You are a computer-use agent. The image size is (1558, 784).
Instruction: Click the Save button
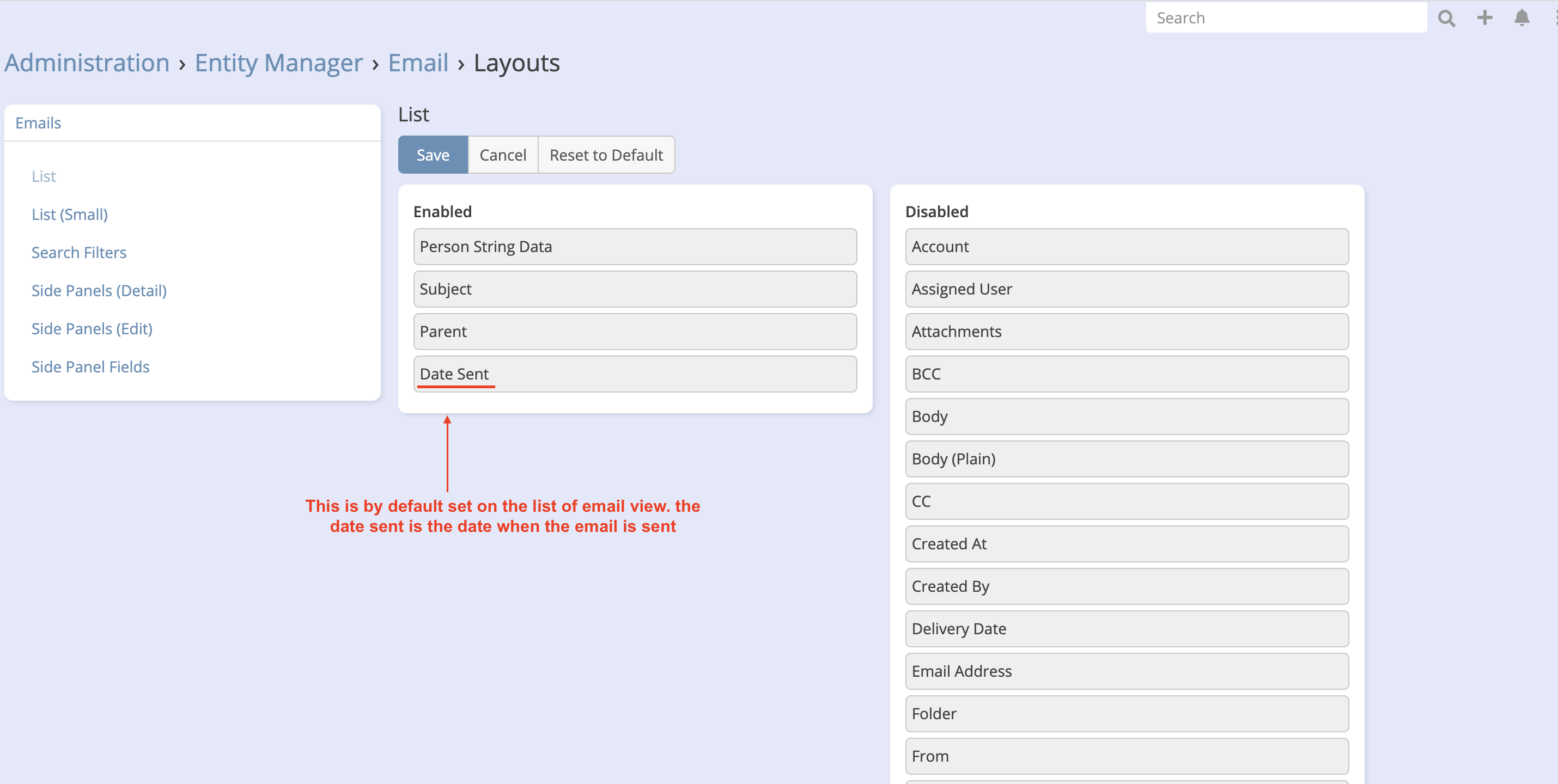(433, 155)
